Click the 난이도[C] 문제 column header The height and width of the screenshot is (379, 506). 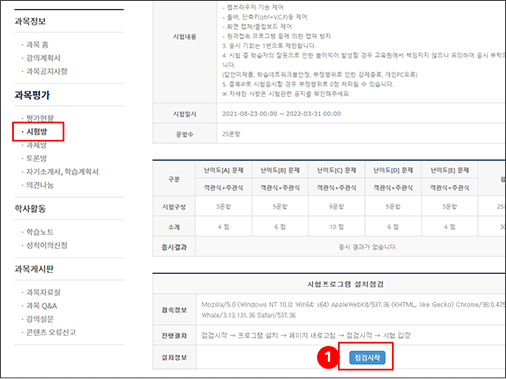click(337, 170)
